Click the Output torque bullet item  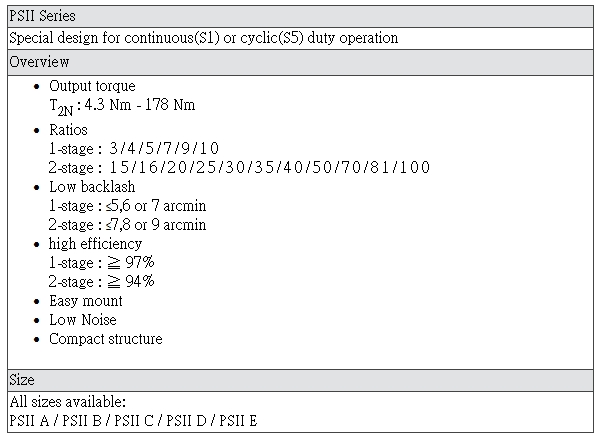(x=92, y=86)
